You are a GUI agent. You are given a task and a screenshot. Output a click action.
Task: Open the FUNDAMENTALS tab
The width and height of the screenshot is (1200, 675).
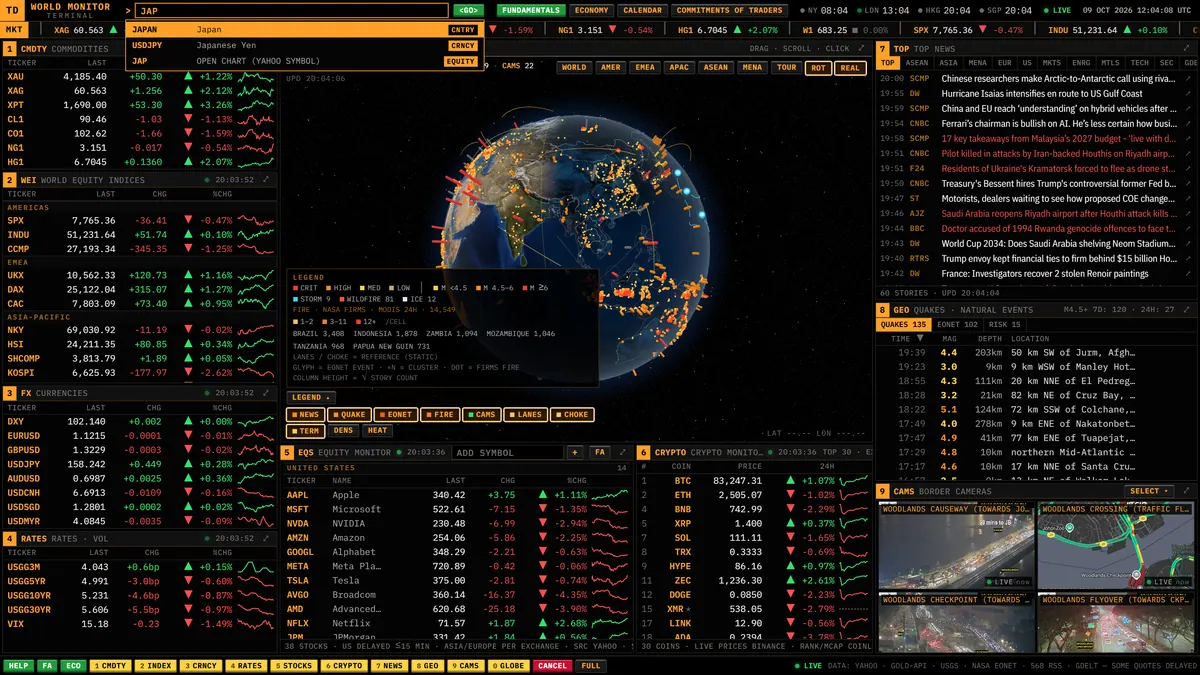[x=530, y=10]
